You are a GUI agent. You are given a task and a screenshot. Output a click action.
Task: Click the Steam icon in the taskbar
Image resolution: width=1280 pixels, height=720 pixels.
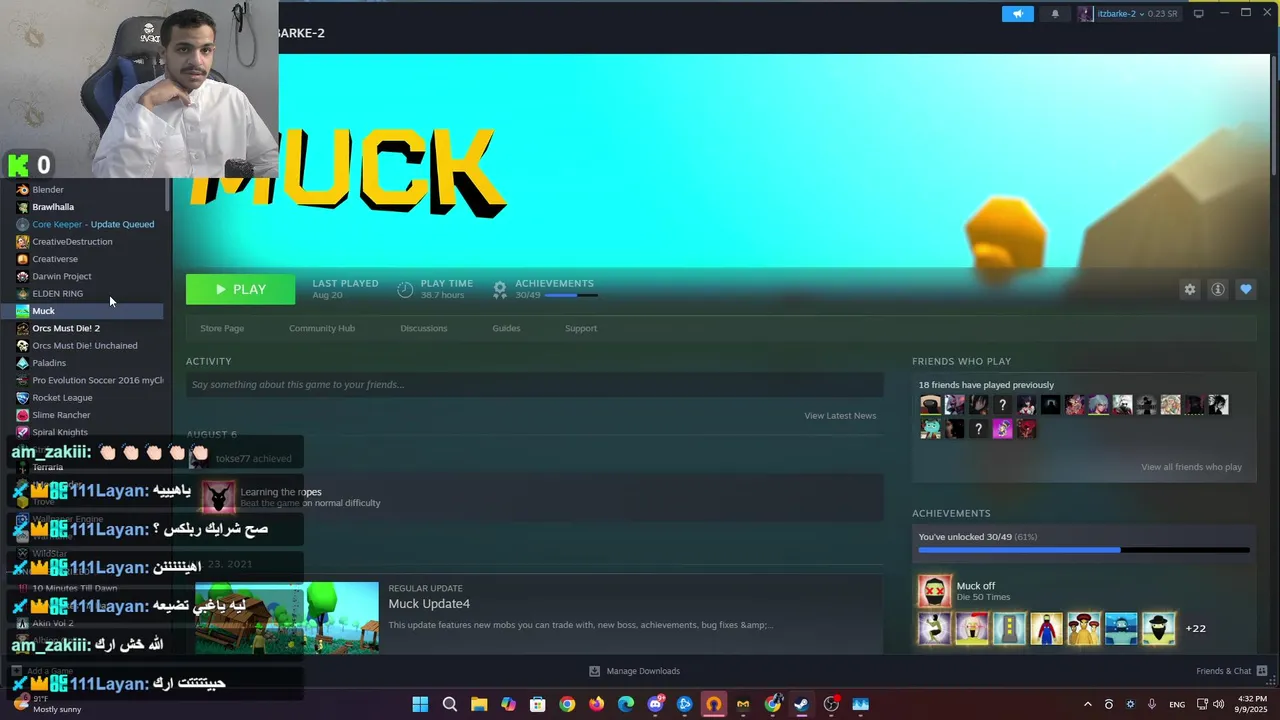click(x=802, y=704)
